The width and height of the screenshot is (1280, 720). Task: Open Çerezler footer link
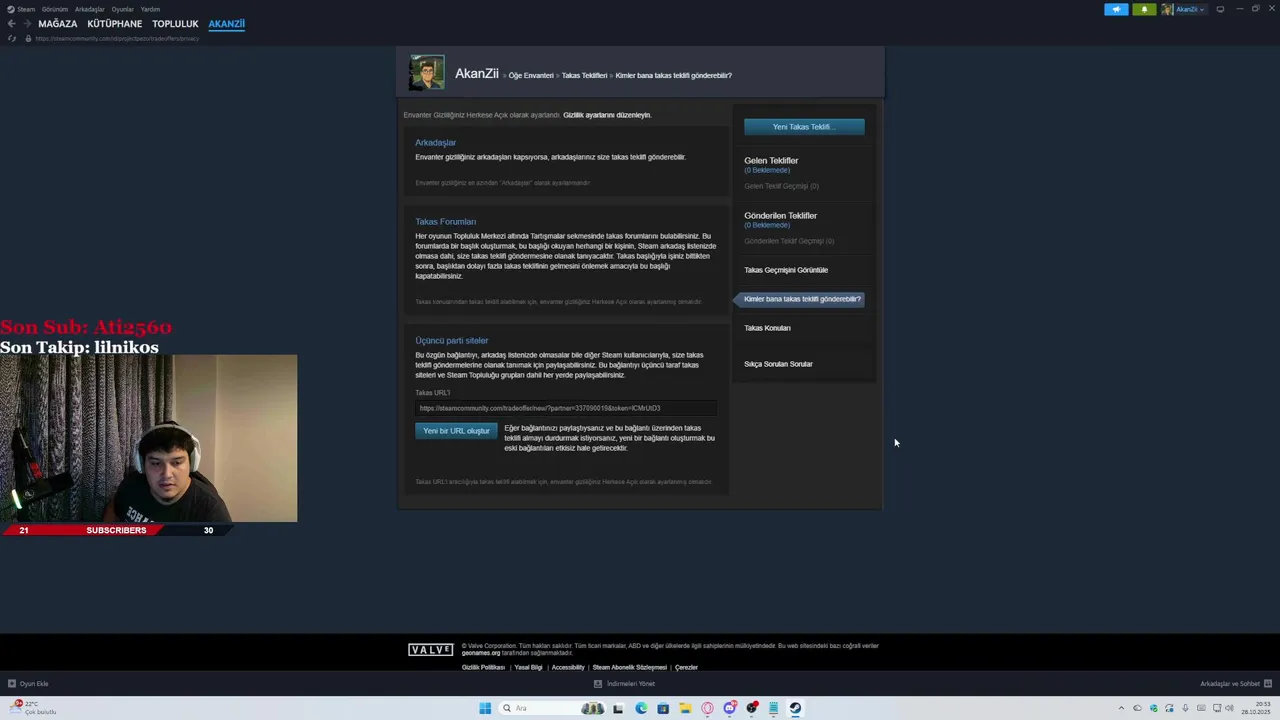[x=686, y=667]
